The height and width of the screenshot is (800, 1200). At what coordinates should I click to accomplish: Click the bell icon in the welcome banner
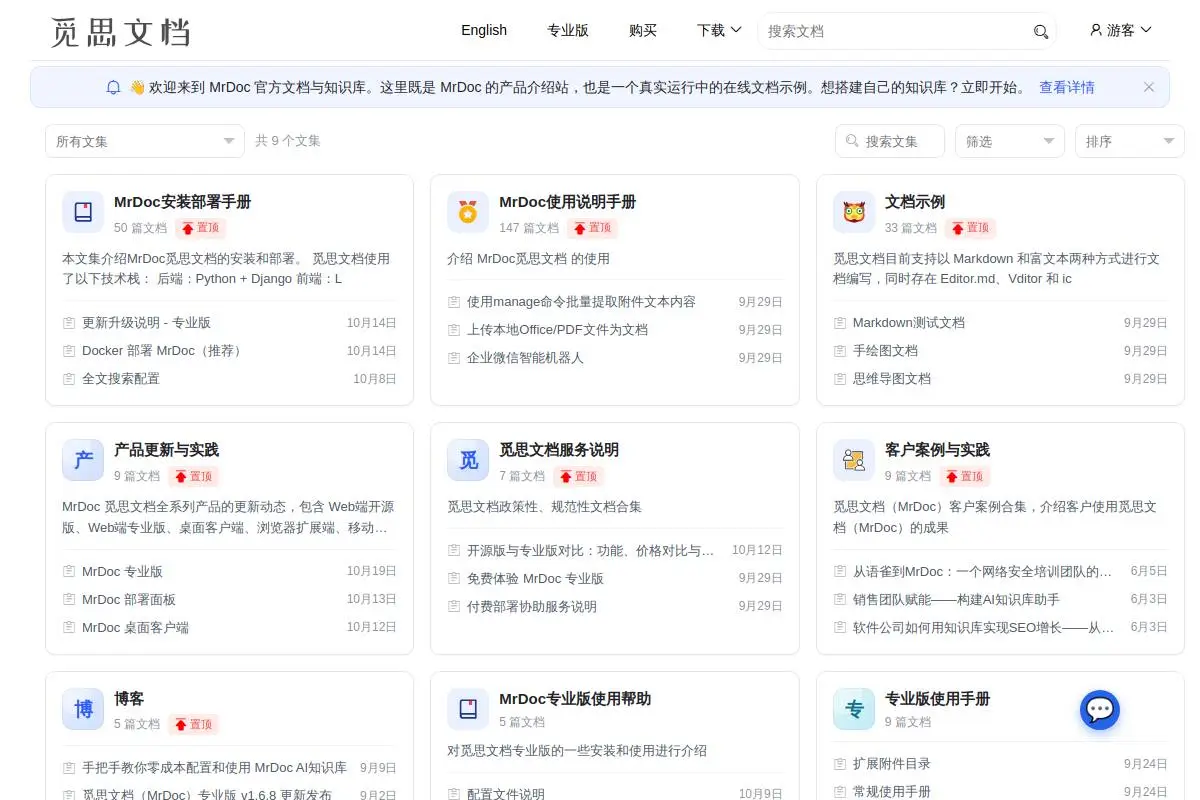pos(113,87)
